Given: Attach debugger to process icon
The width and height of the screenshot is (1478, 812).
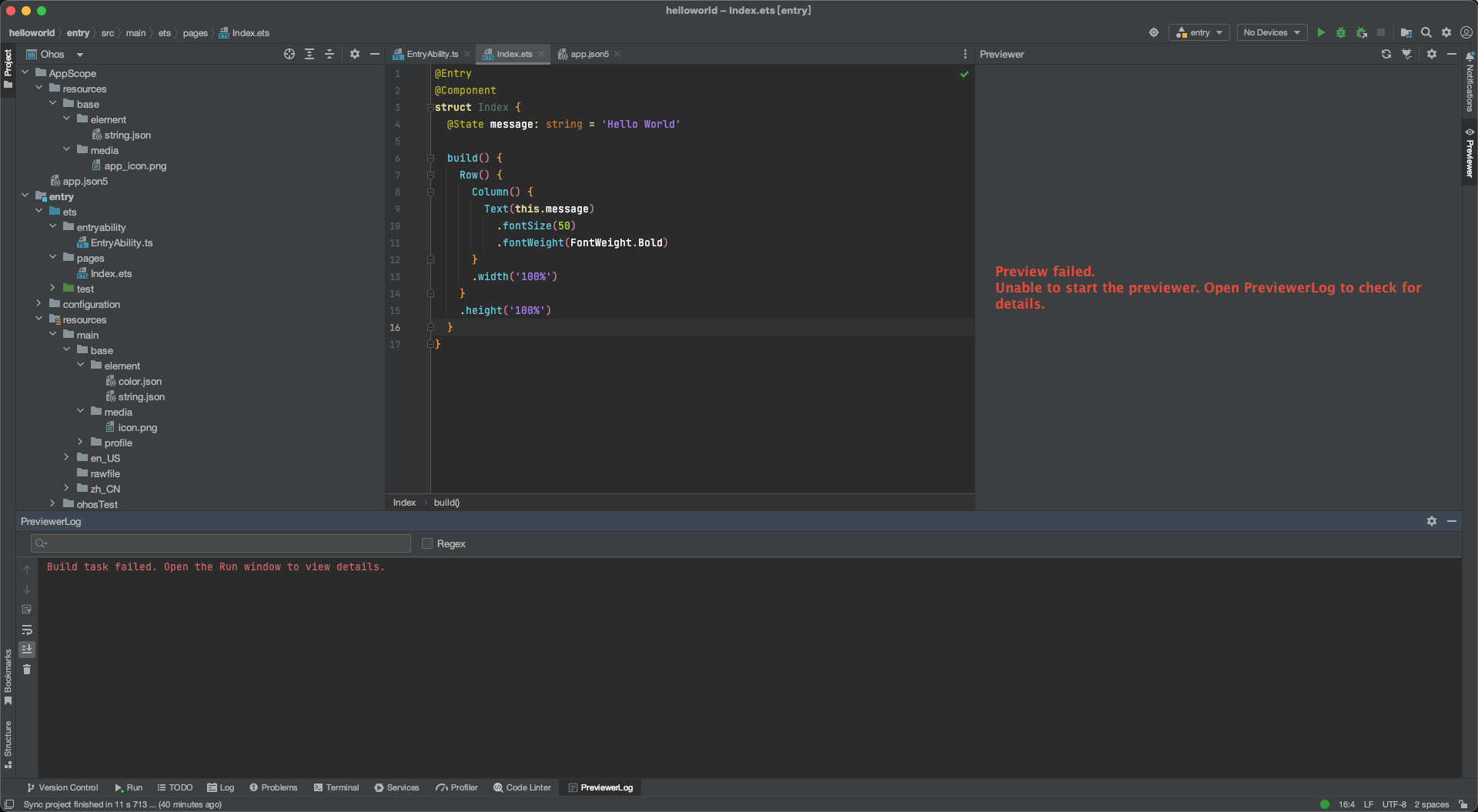Looking at the screenshot, I should click(1361, 32).
